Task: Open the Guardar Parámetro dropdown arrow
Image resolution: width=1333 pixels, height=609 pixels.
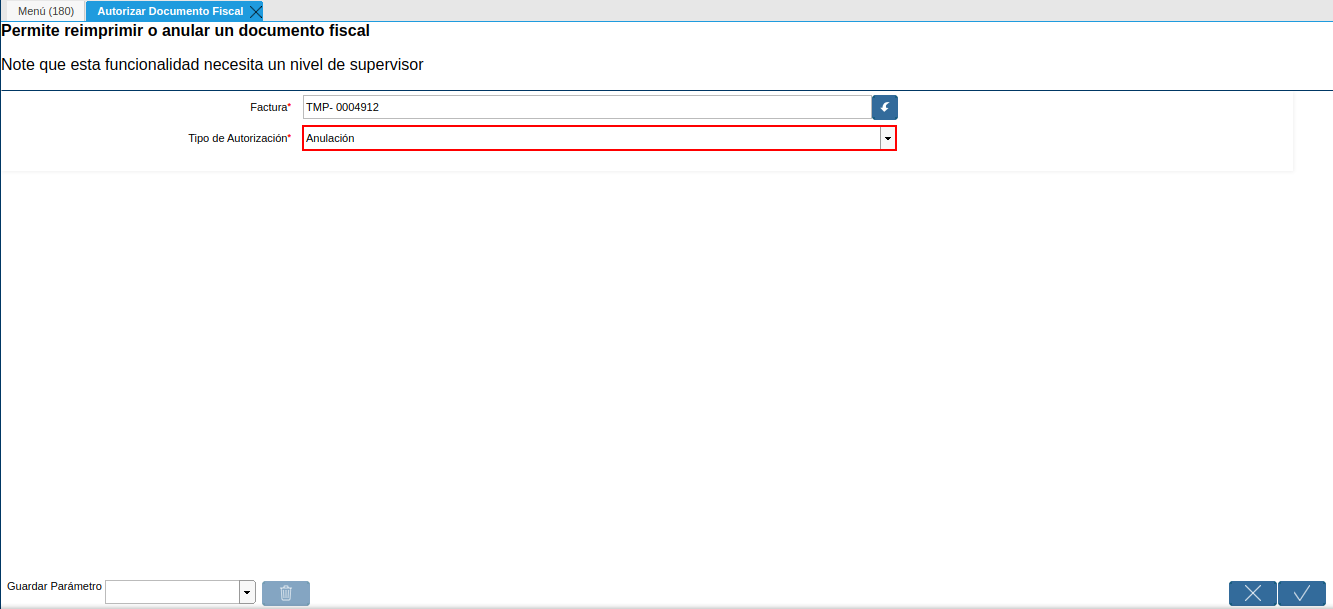Action: [x=247, y=592]
